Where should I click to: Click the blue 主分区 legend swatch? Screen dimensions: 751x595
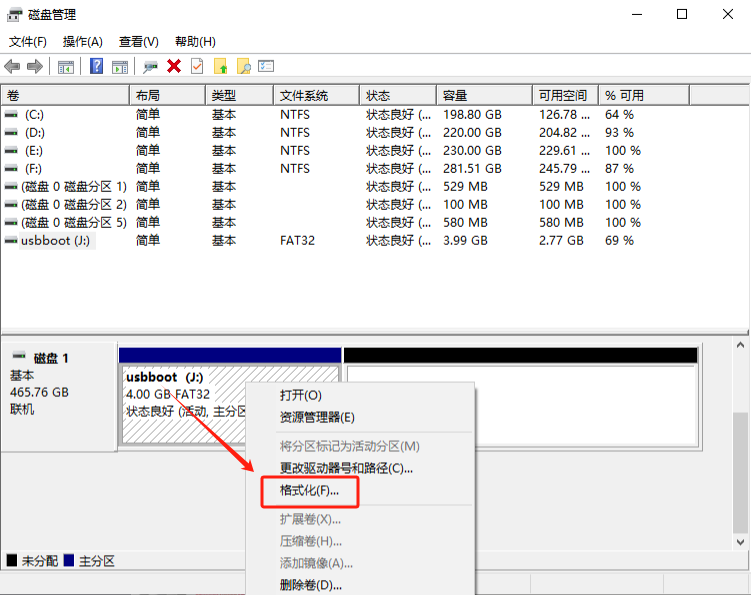(x=68, y=560)
